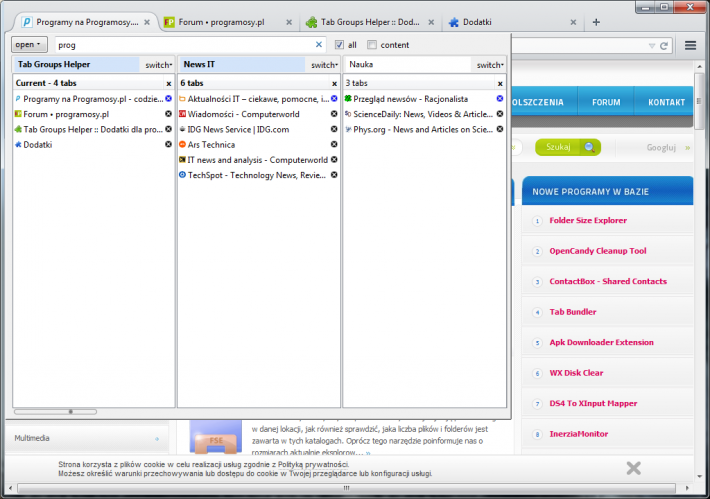Open the 'open' dropdown button
The height and width of the screenshot is (499, 710).
click(29, 44)
